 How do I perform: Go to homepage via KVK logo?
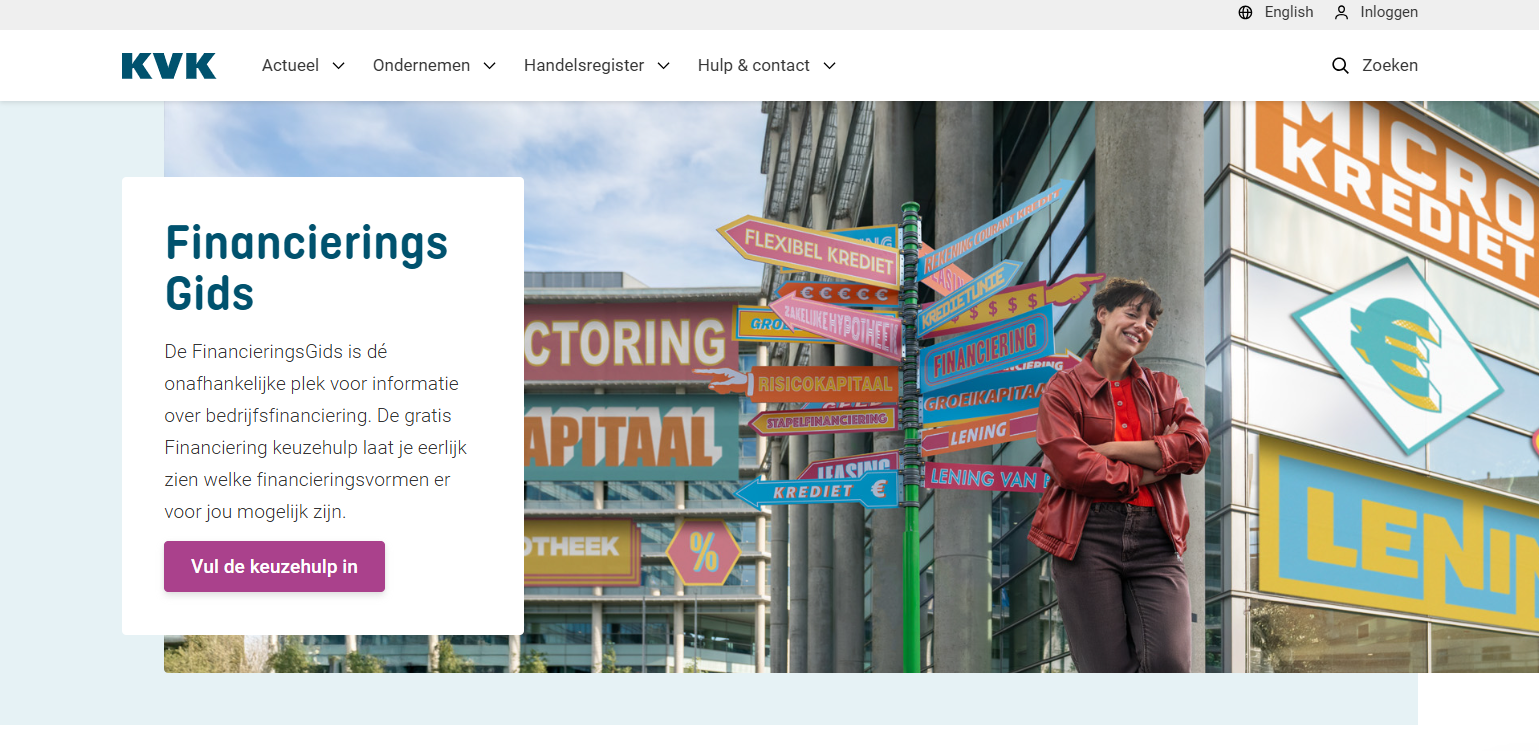[x=169, y=66]
